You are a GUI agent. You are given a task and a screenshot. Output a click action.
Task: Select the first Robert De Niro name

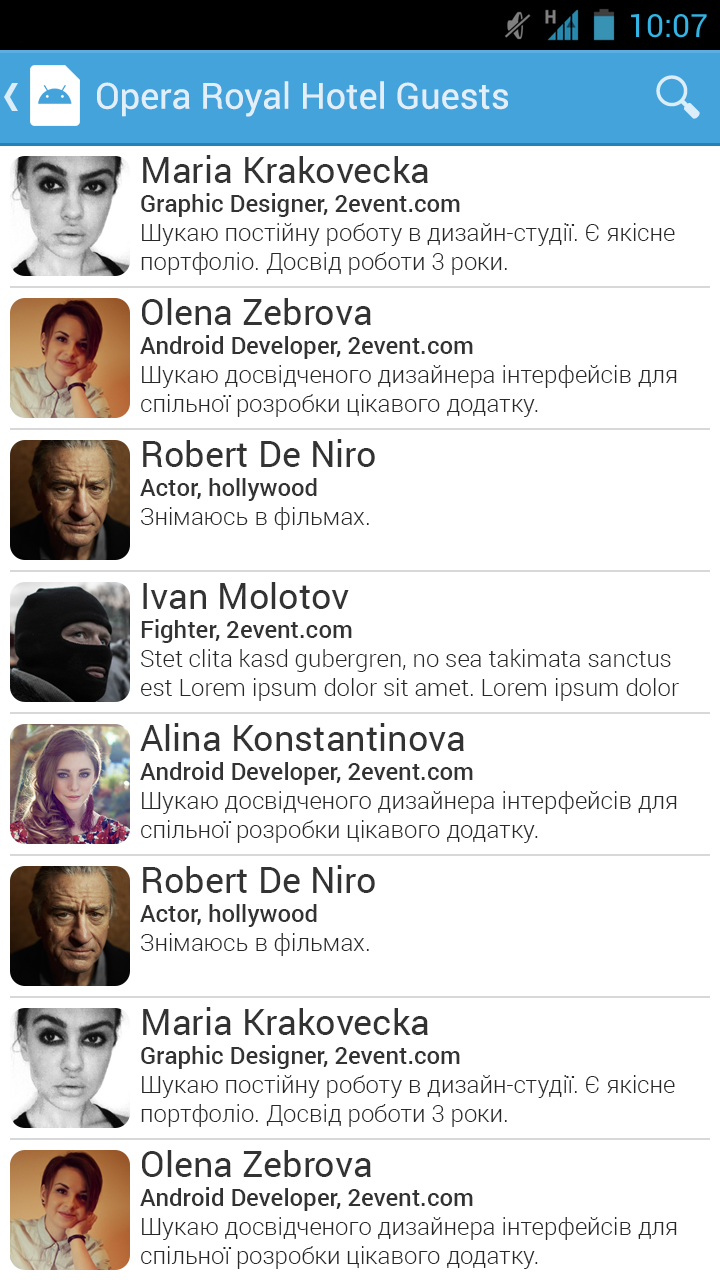(258, 455)
